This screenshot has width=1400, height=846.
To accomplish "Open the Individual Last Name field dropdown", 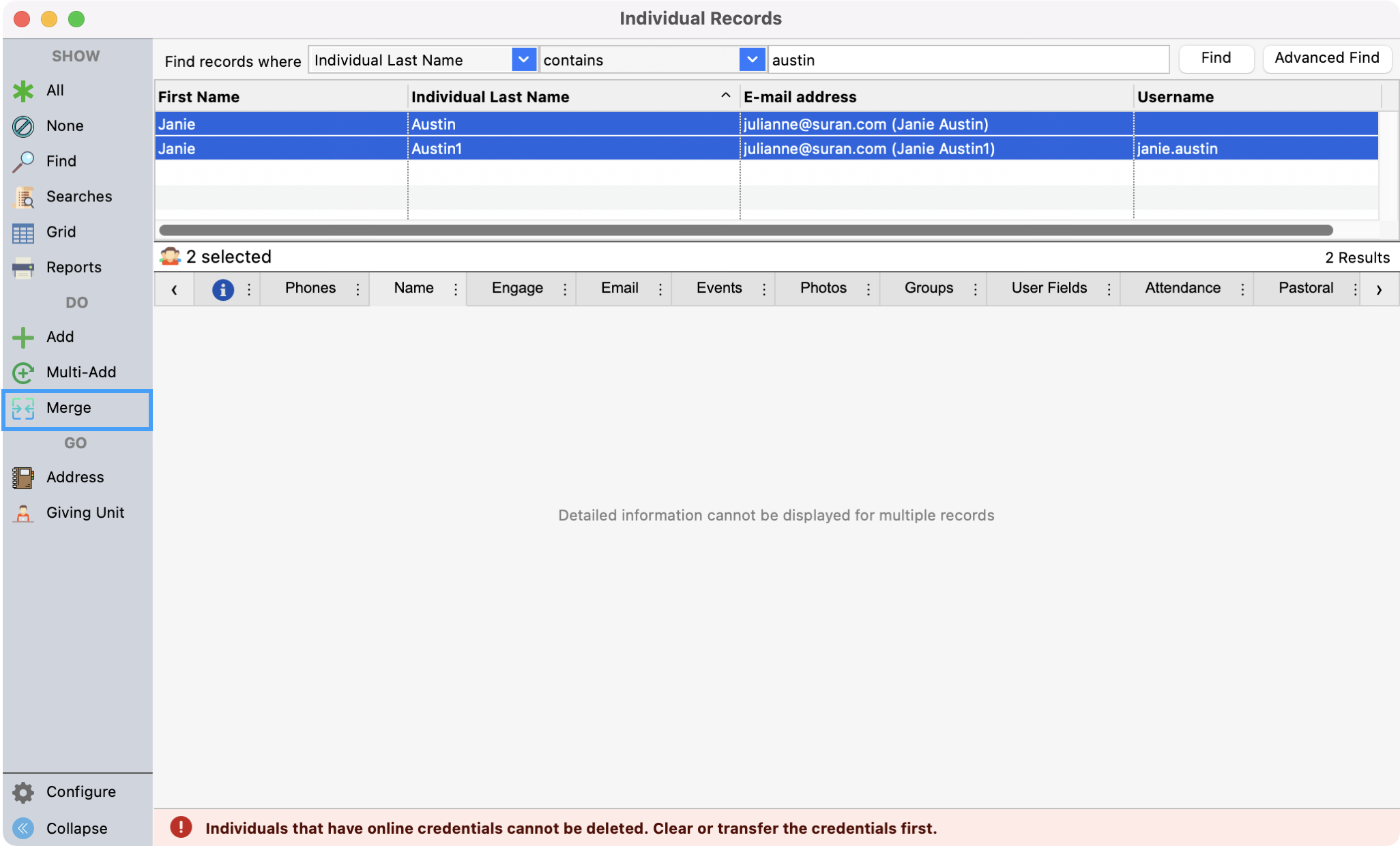I will (x=523, y=60).
